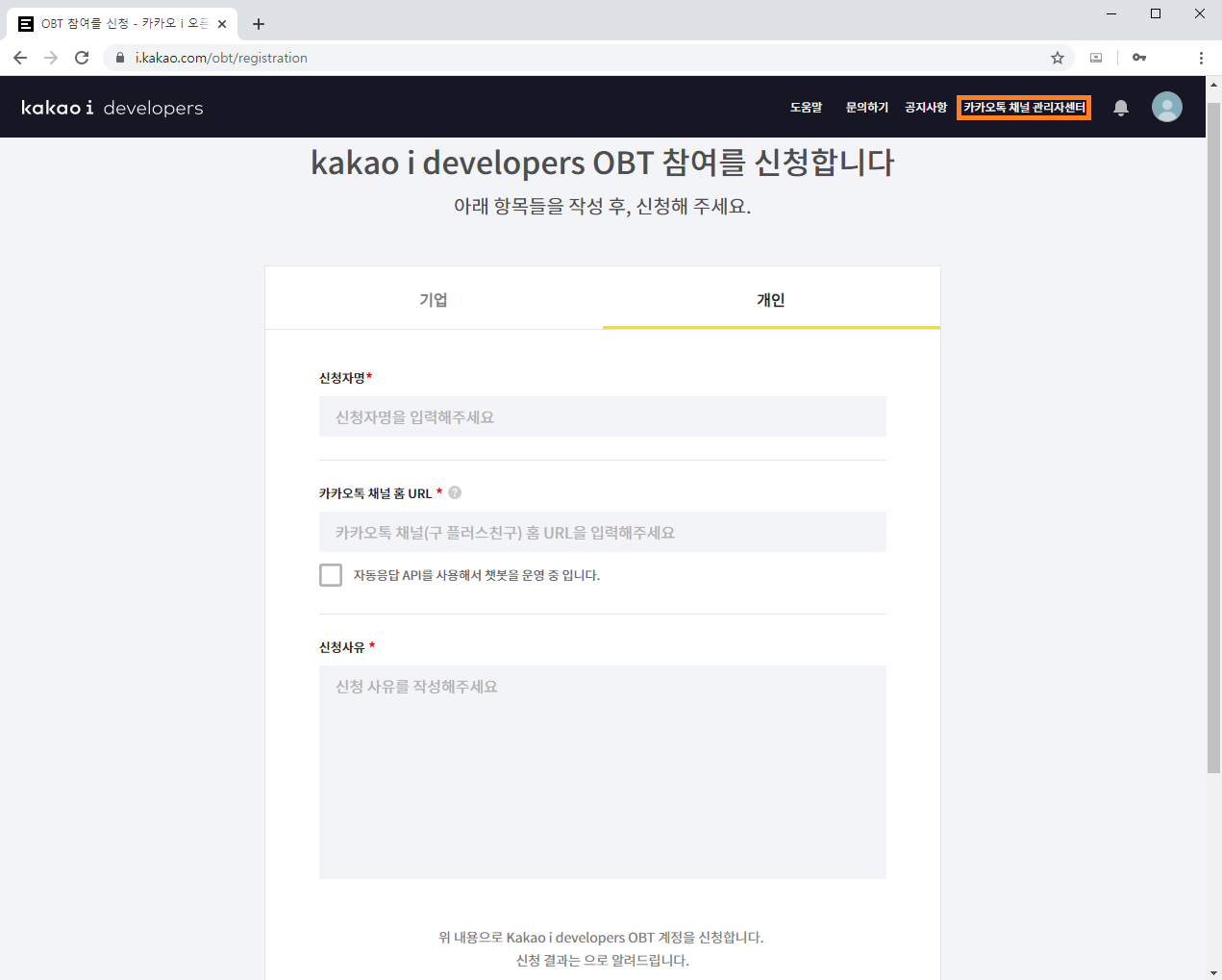The image size is (1222, 980).
Task: Click the '신청자명' field label
Action: (x=342, y=378)
